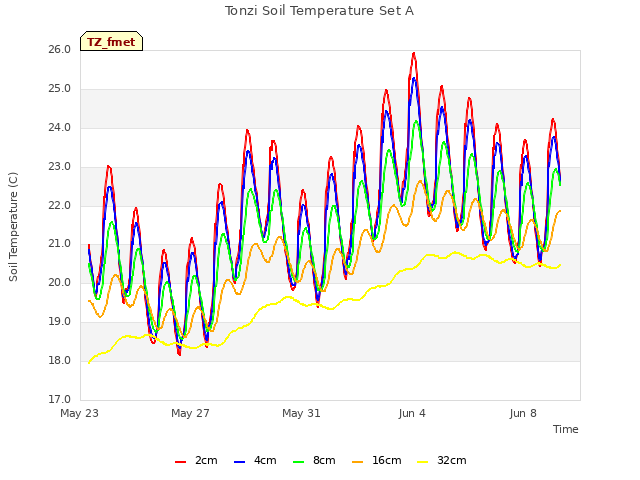Select the orange 16cm legend swatch
The height and width of the screenshot is (480, 640).
tap(358, 461)
